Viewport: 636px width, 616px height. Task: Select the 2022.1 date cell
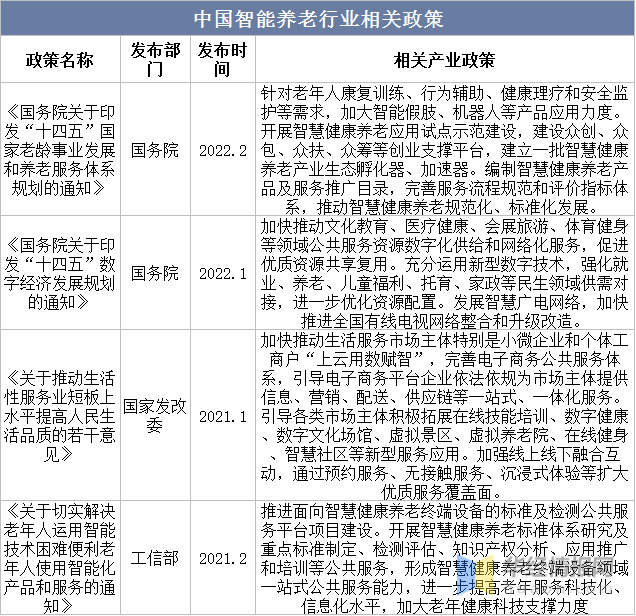(220, 272)
